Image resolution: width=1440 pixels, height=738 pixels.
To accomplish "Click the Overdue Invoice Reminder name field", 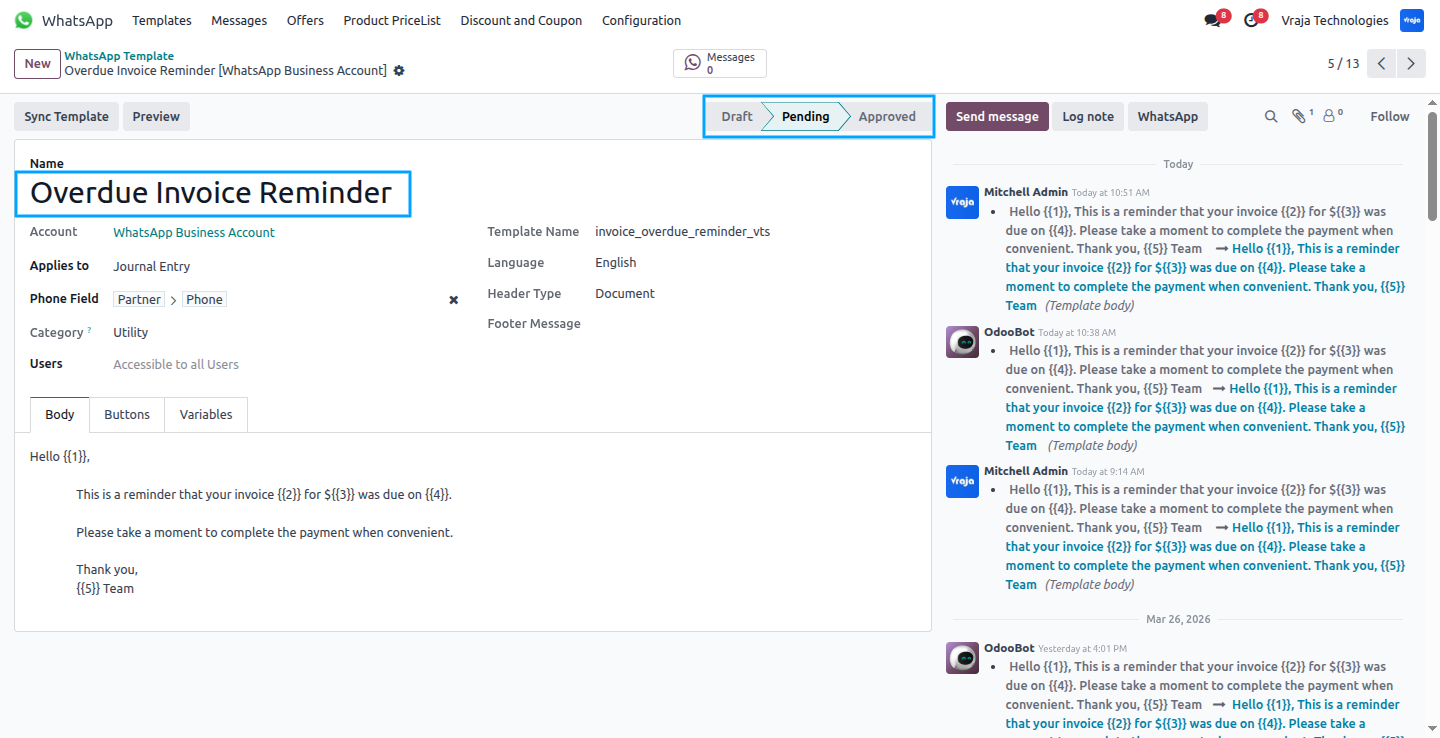I will [212, 193].
